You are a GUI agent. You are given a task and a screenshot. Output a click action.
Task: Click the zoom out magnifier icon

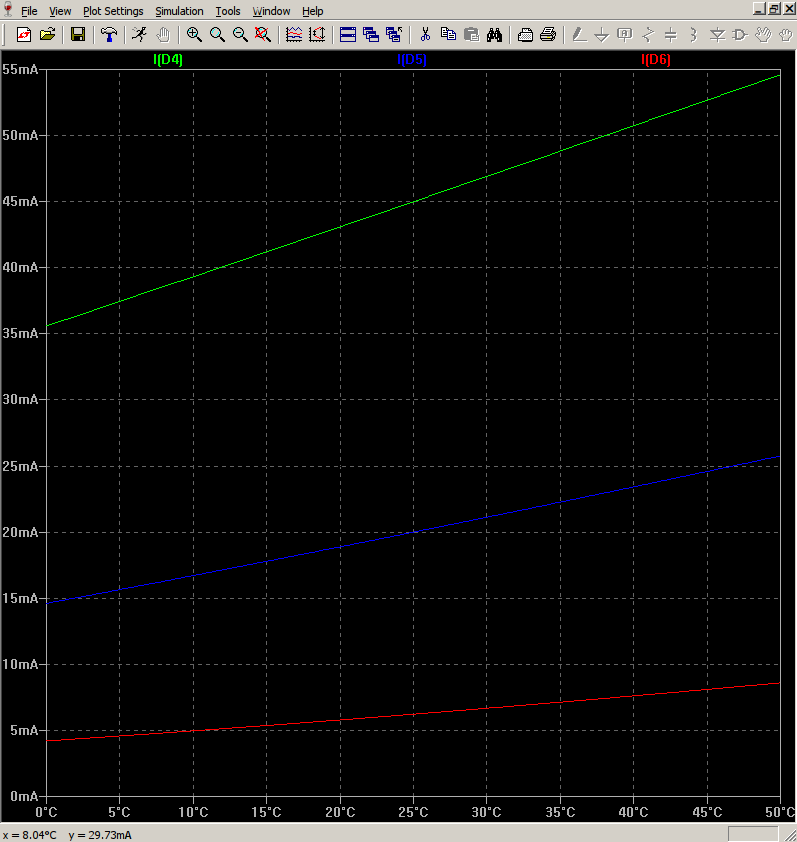[x=240, y=35]
